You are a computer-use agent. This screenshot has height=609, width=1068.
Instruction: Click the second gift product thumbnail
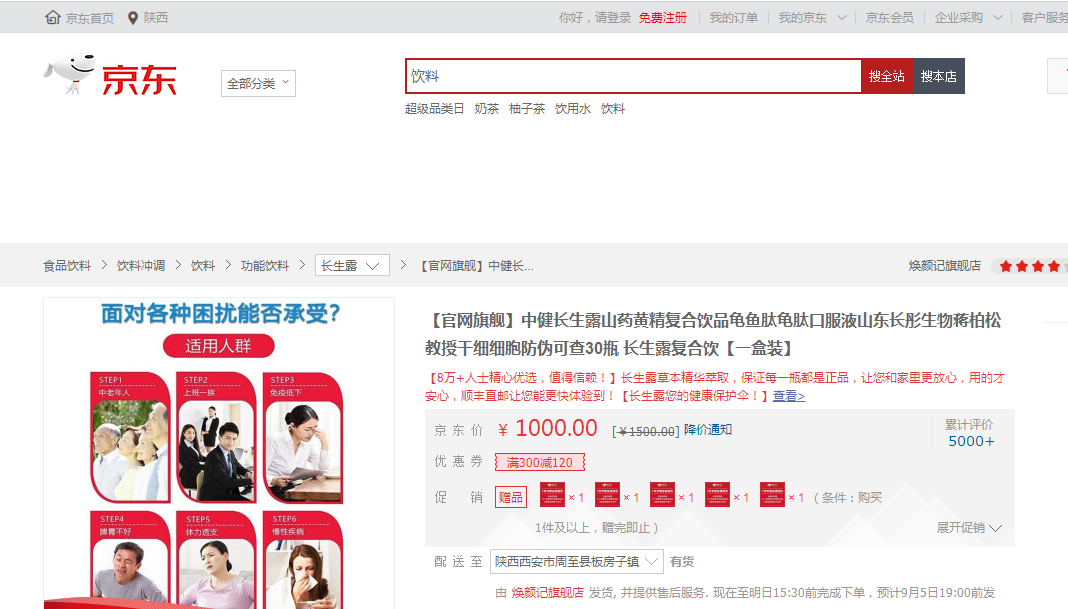tap(608, 495)
